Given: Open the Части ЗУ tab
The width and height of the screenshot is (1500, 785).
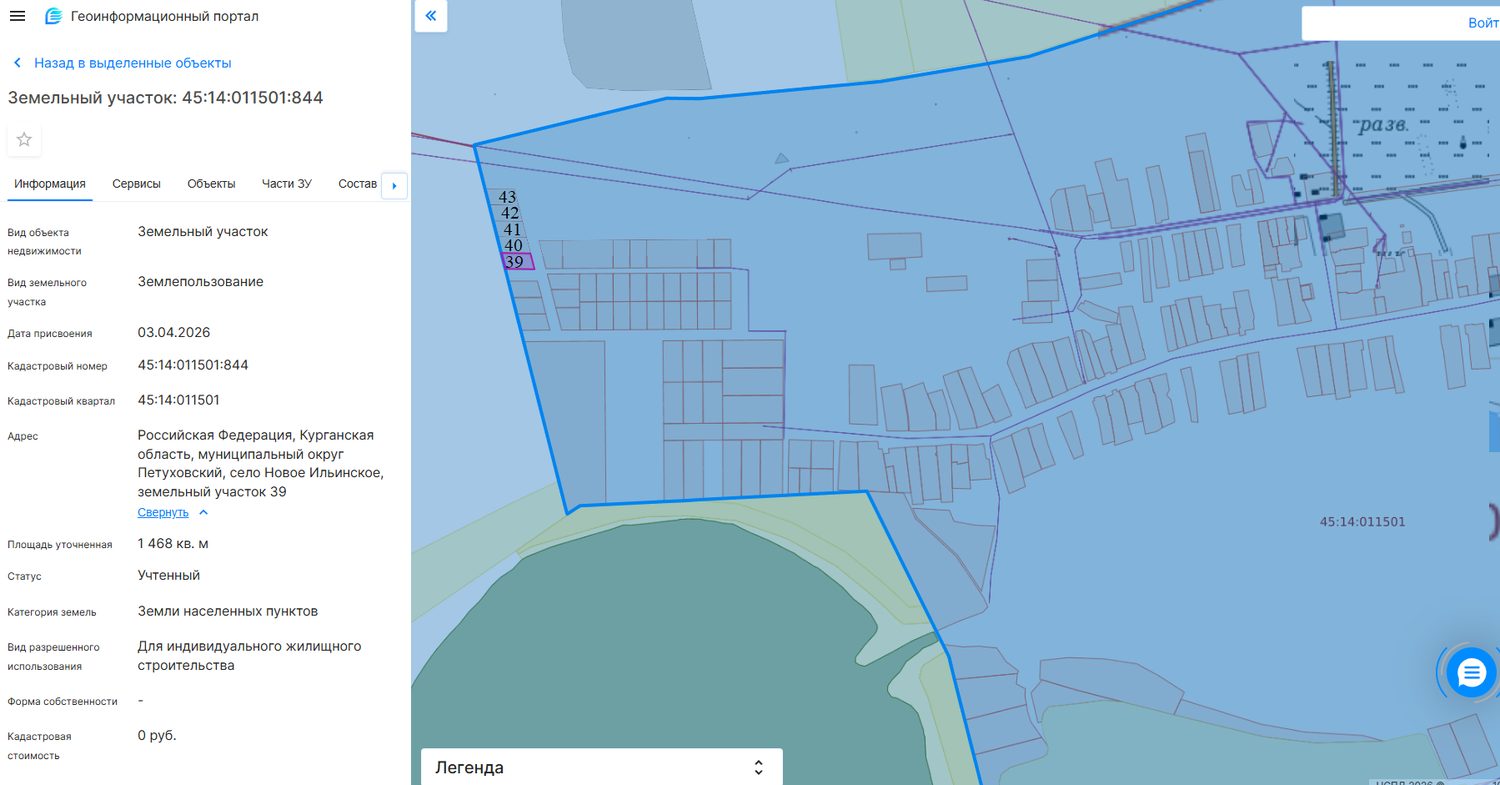Looking at the screenshot, I should pos(287,184).
